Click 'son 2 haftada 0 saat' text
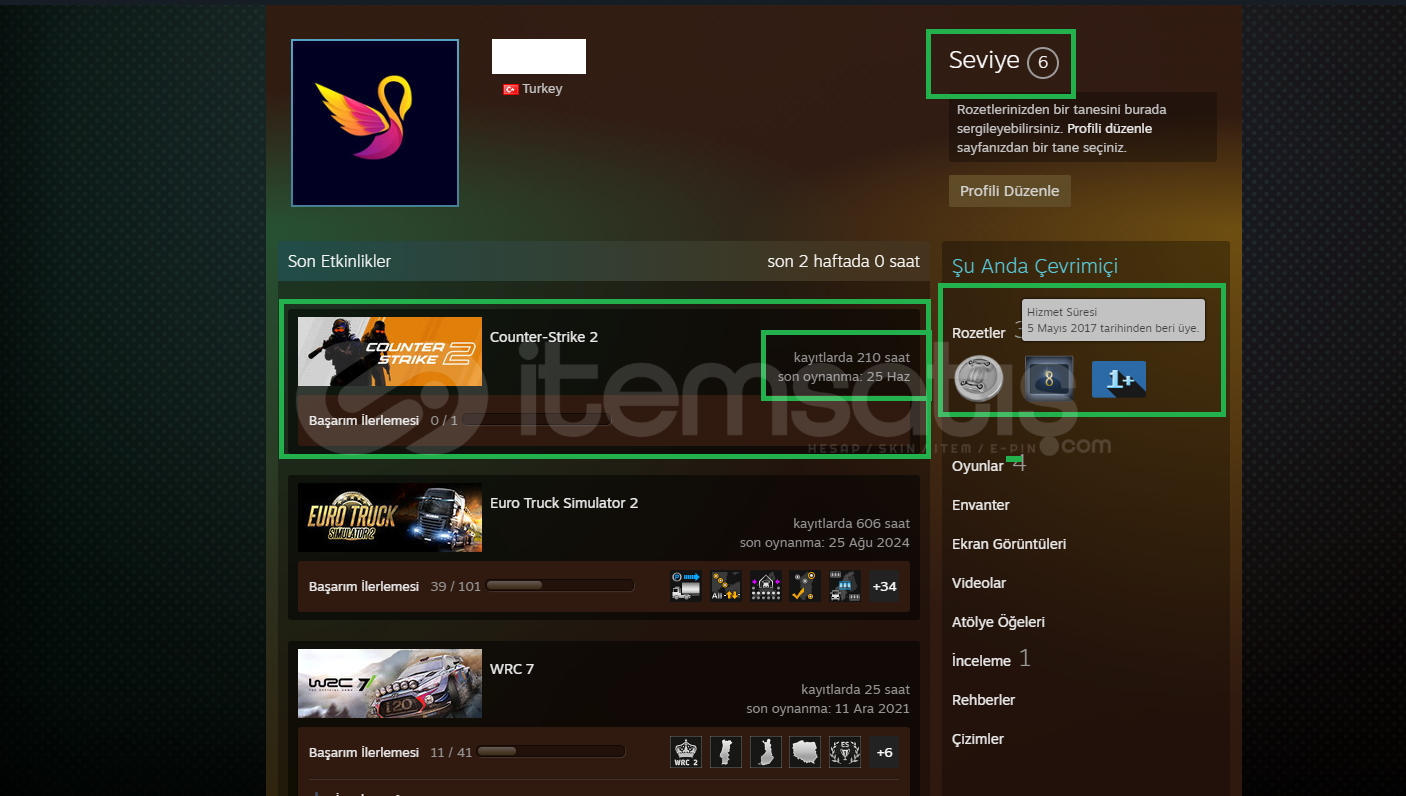Image resolution: width=1406 pixels, height=796 pixels. pyautogui.click(x=843, y=261)
